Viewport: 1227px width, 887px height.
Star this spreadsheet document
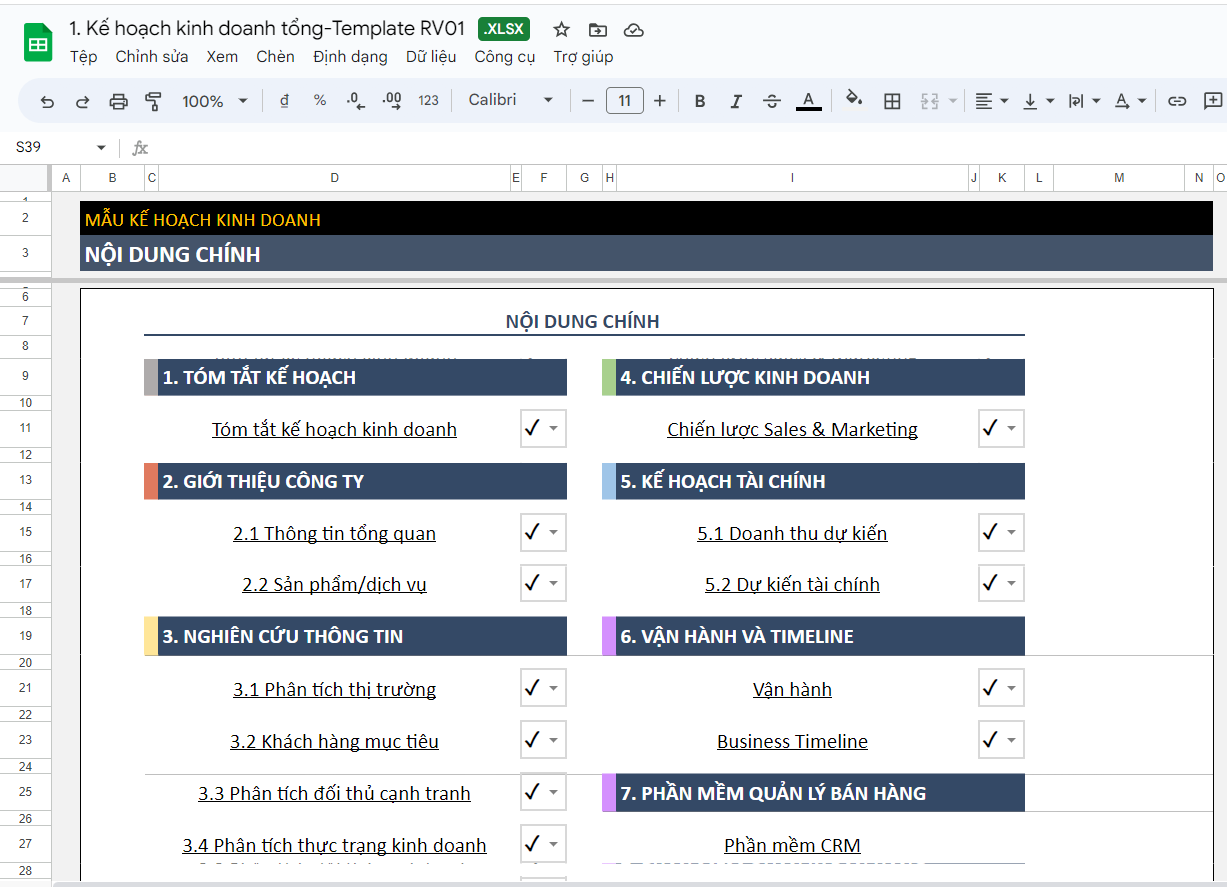pyautogui.click(x=562, y=29)
